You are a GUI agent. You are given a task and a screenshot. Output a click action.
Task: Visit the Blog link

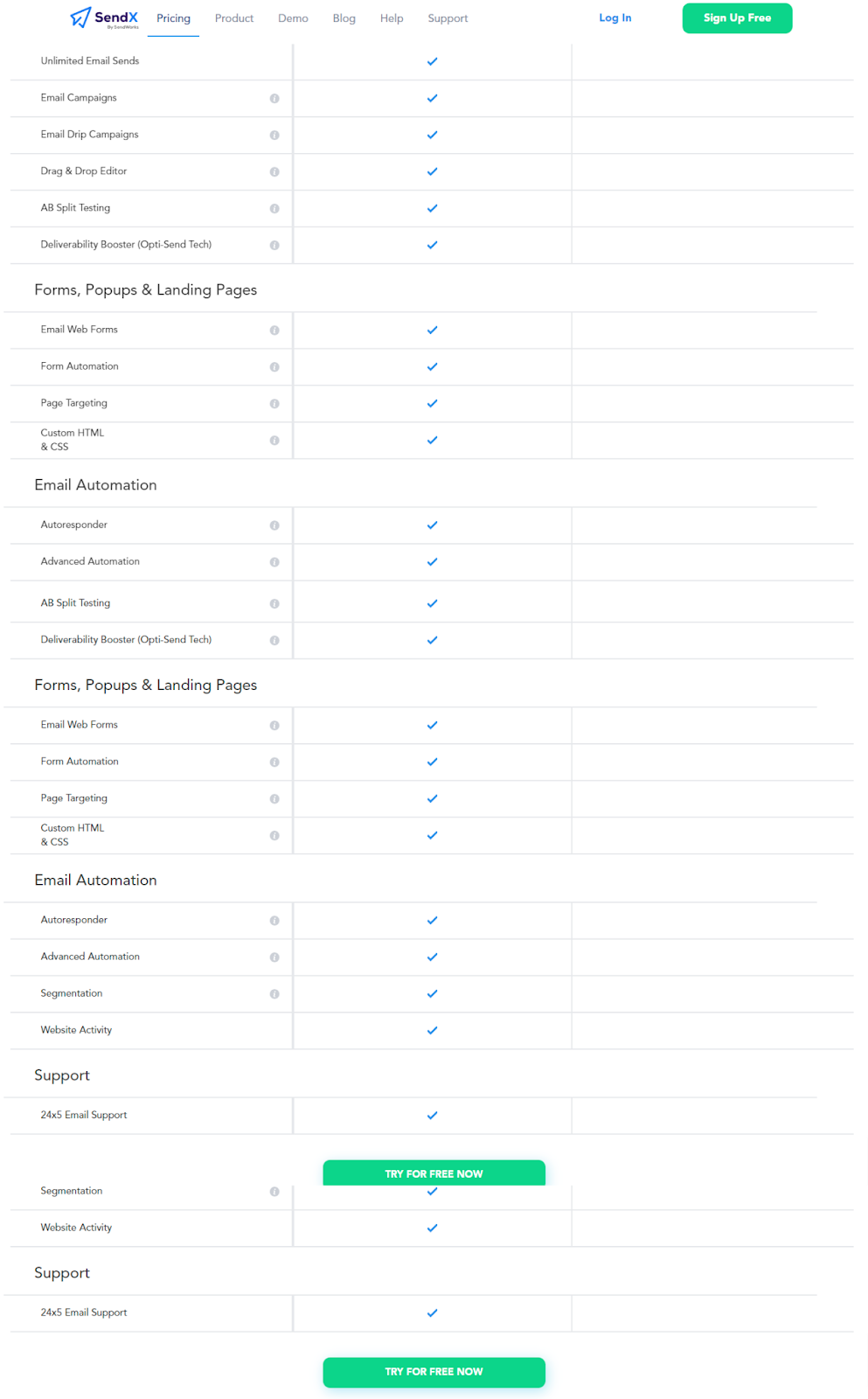(344, 18)
